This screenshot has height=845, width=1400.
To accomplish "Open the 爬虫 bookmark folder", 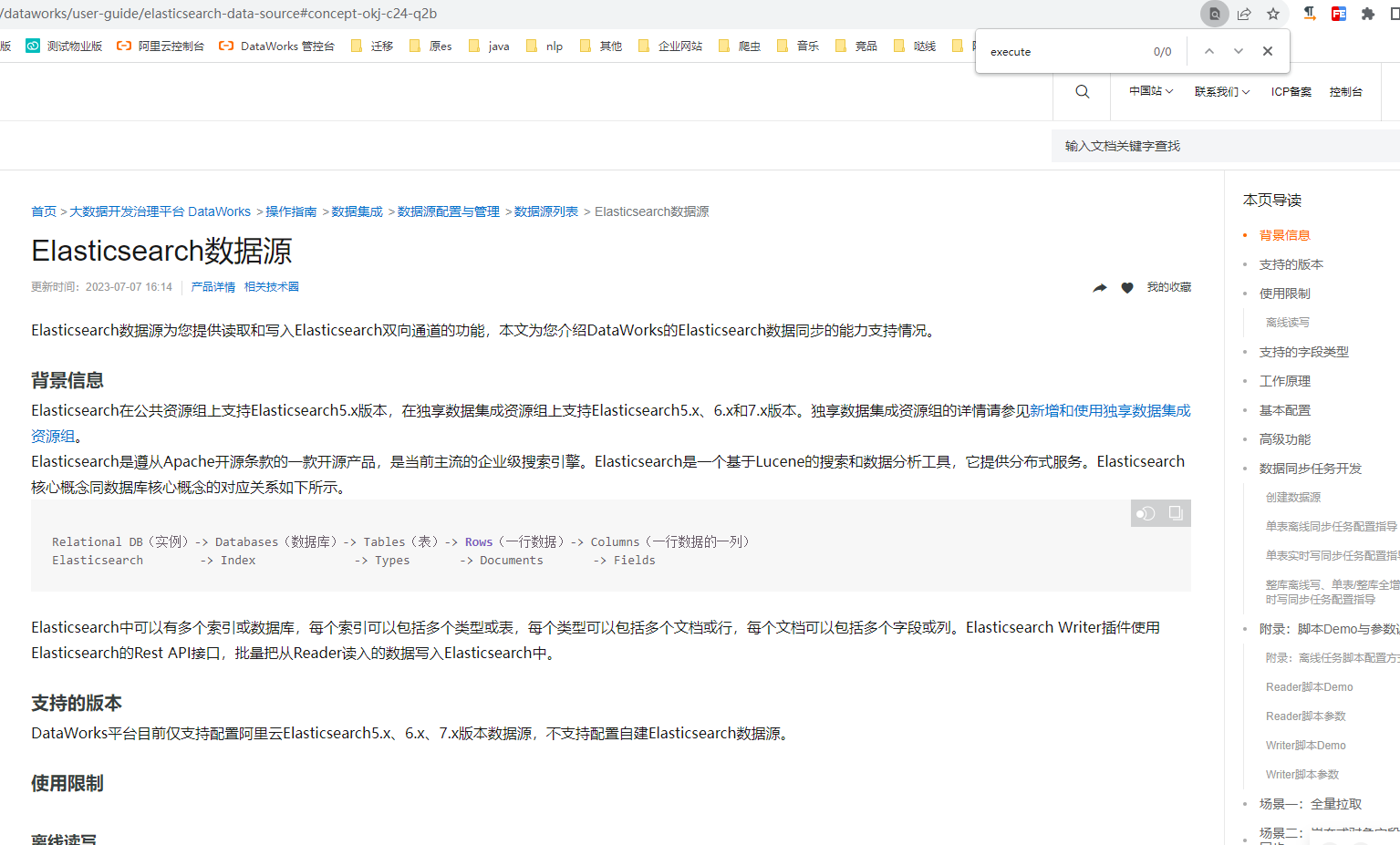I will (740, 46).
